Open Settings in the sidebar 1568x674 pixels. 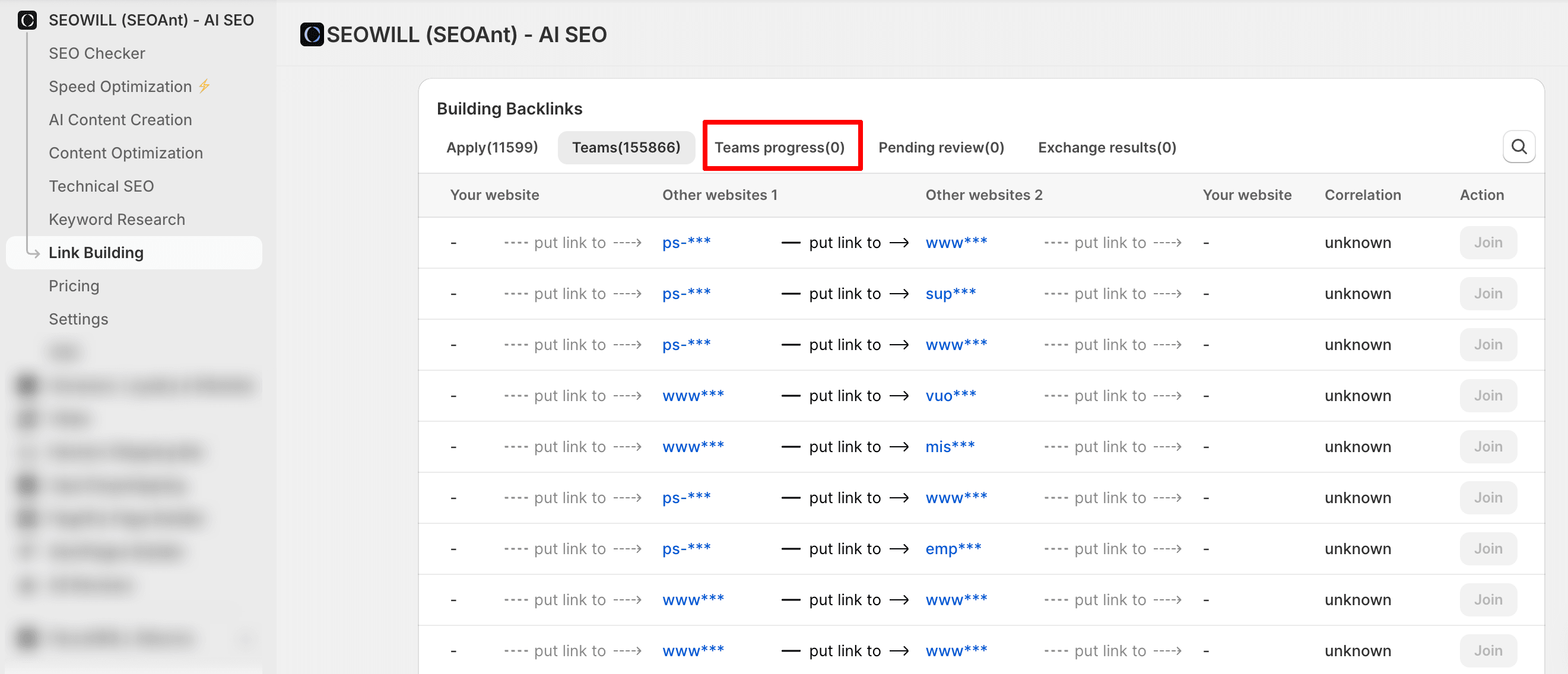point(78,319)
